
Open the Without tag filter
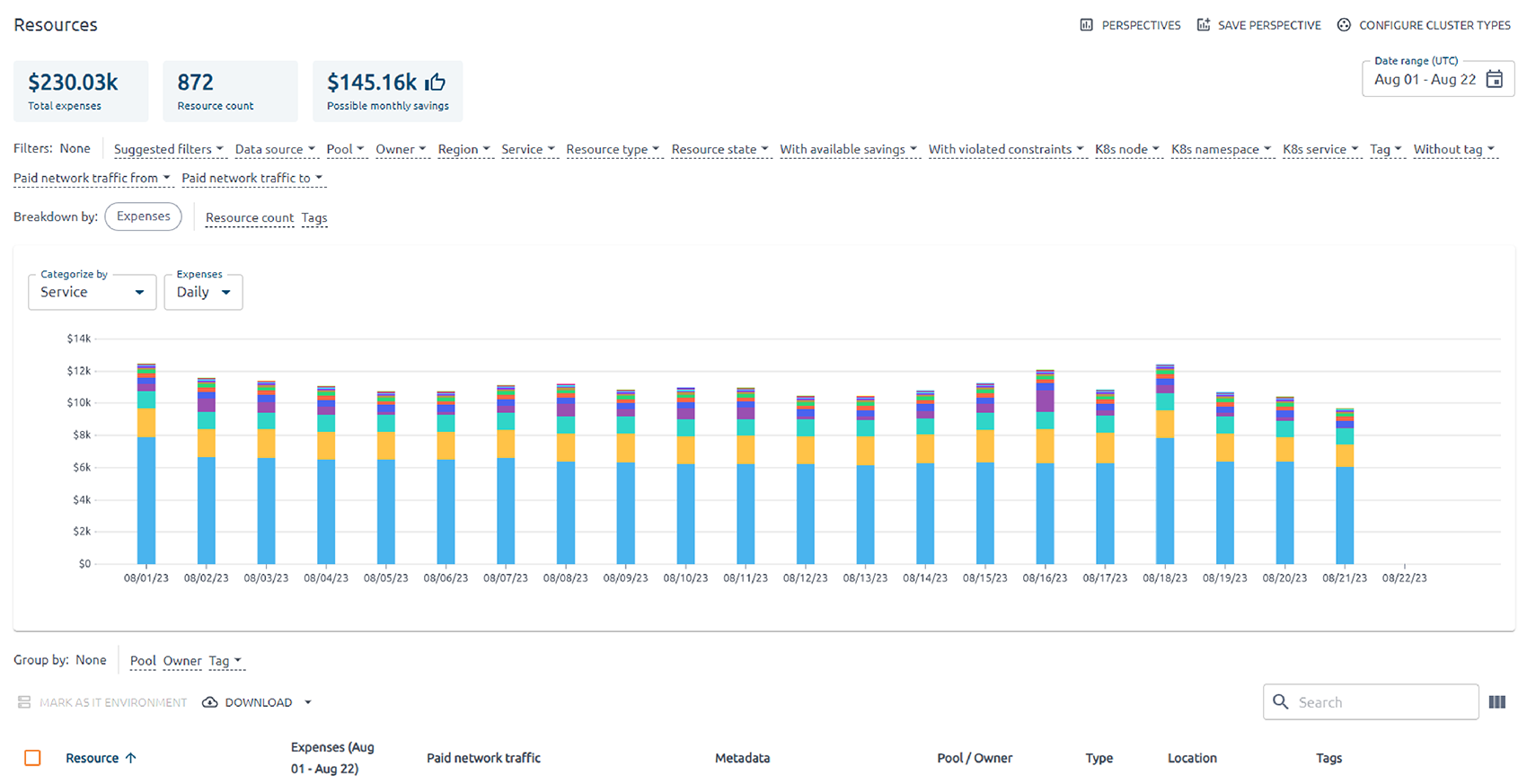(1454, 149)
